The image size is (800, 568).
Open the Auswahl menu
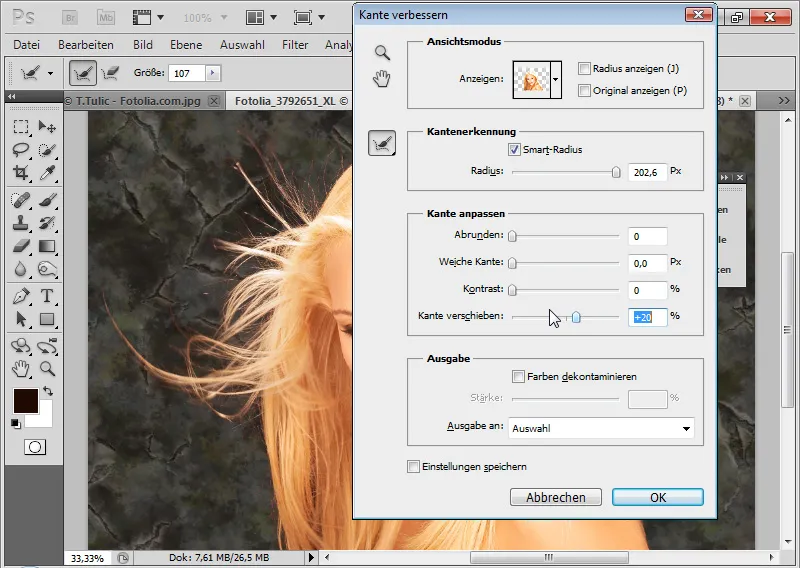(242, 45)
